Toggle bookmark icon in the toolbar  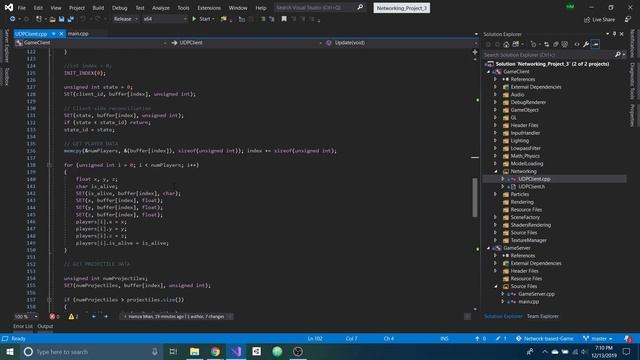[x=284, y=19]
